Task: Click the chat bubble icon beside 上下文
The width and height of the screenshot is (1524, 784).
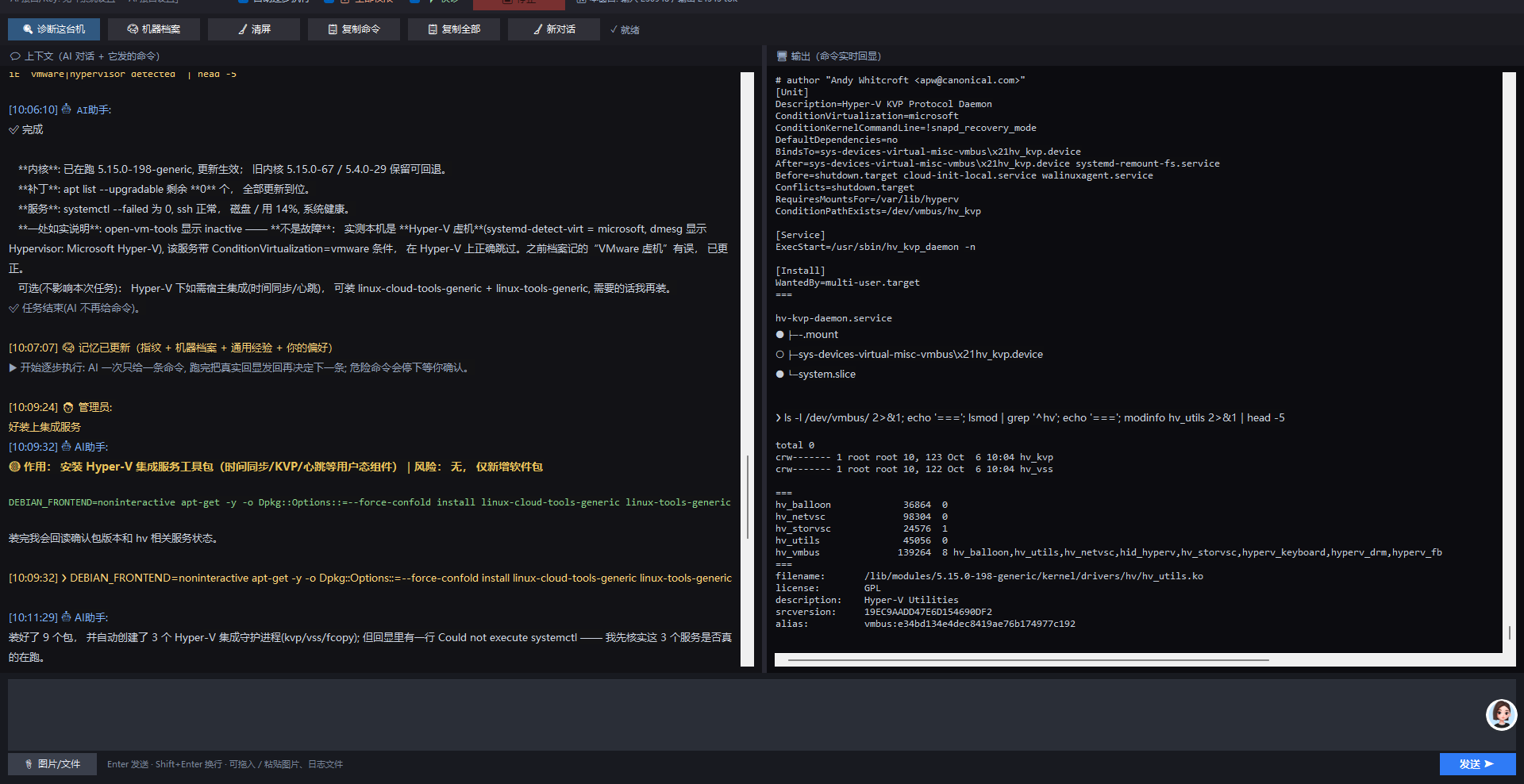Action: click(15, 56)
